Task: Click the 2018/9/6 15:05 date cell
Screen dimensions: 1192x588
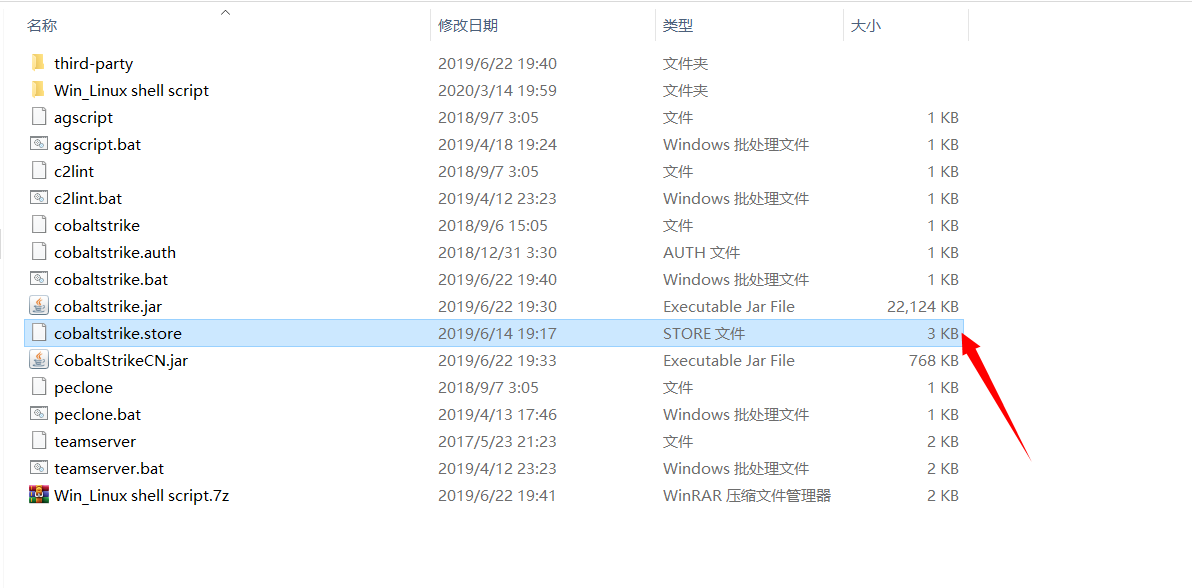Action: (493, 226)
